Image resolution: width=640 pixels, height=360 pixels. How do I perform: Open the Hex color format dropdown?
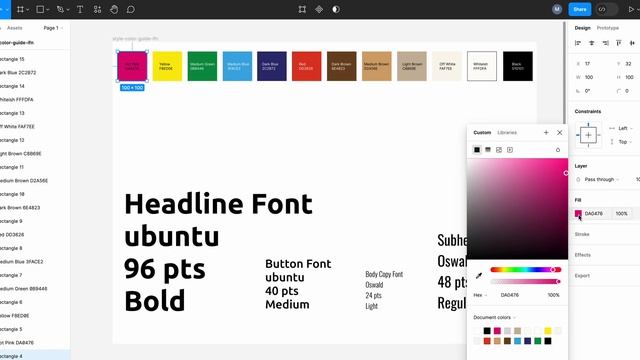[480, 295]
